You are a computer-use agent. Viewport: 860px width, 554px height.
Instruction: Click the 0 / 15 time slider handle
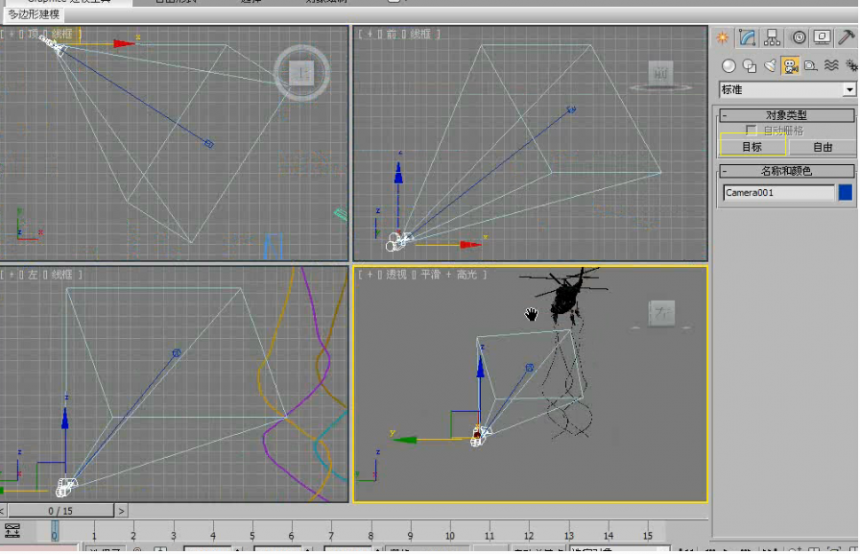(60, 511)
